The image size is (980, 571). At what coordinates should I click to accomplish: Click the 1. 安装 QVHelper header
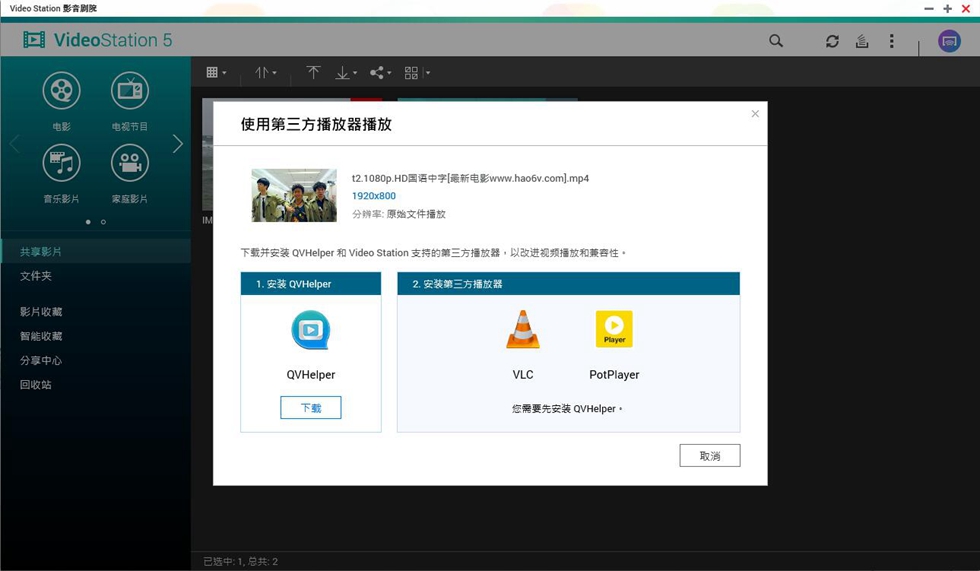click(311, 284)
